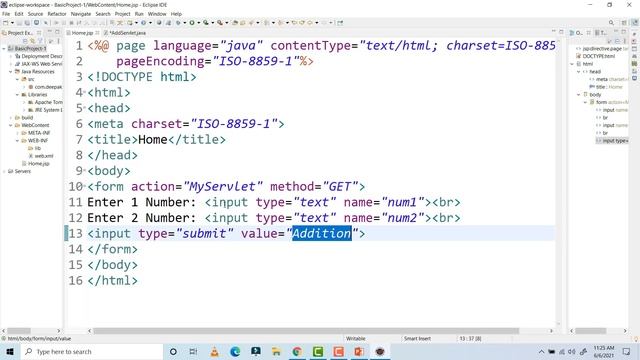Open Microsoft Edge from taskbar

[x=235, y=351]
